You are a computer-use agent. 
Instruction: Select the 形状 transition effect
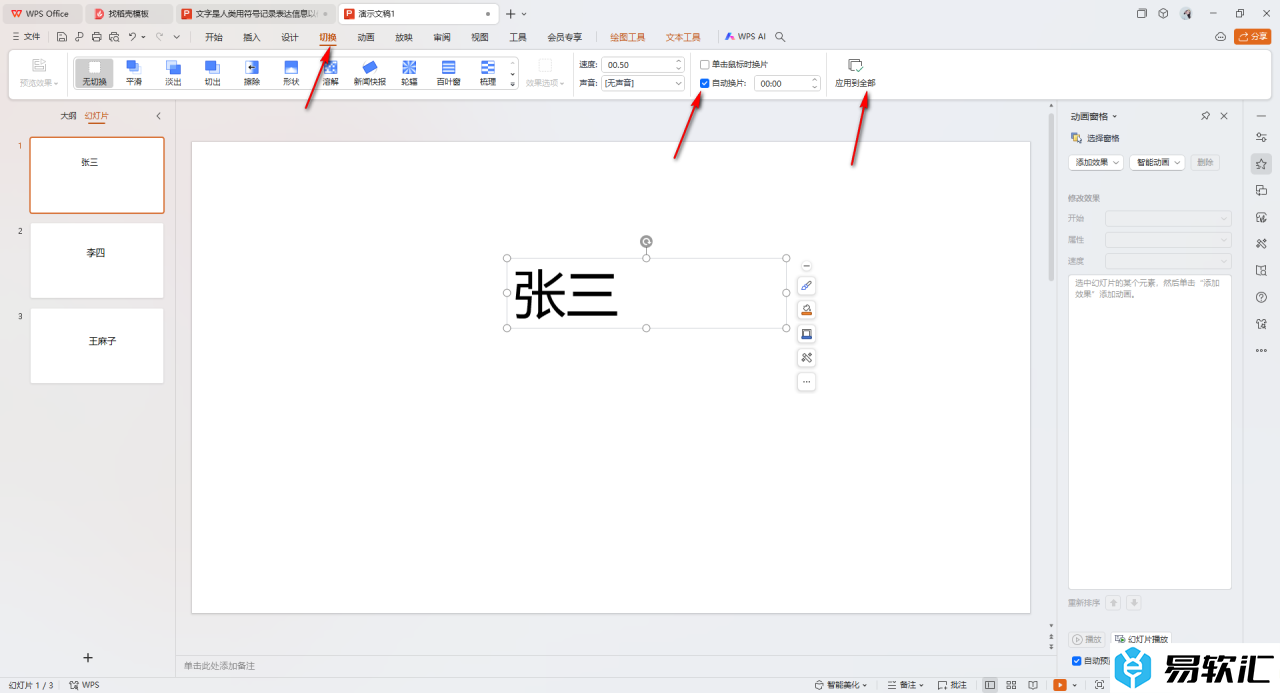pyautogui.click(x=291, y=73)
